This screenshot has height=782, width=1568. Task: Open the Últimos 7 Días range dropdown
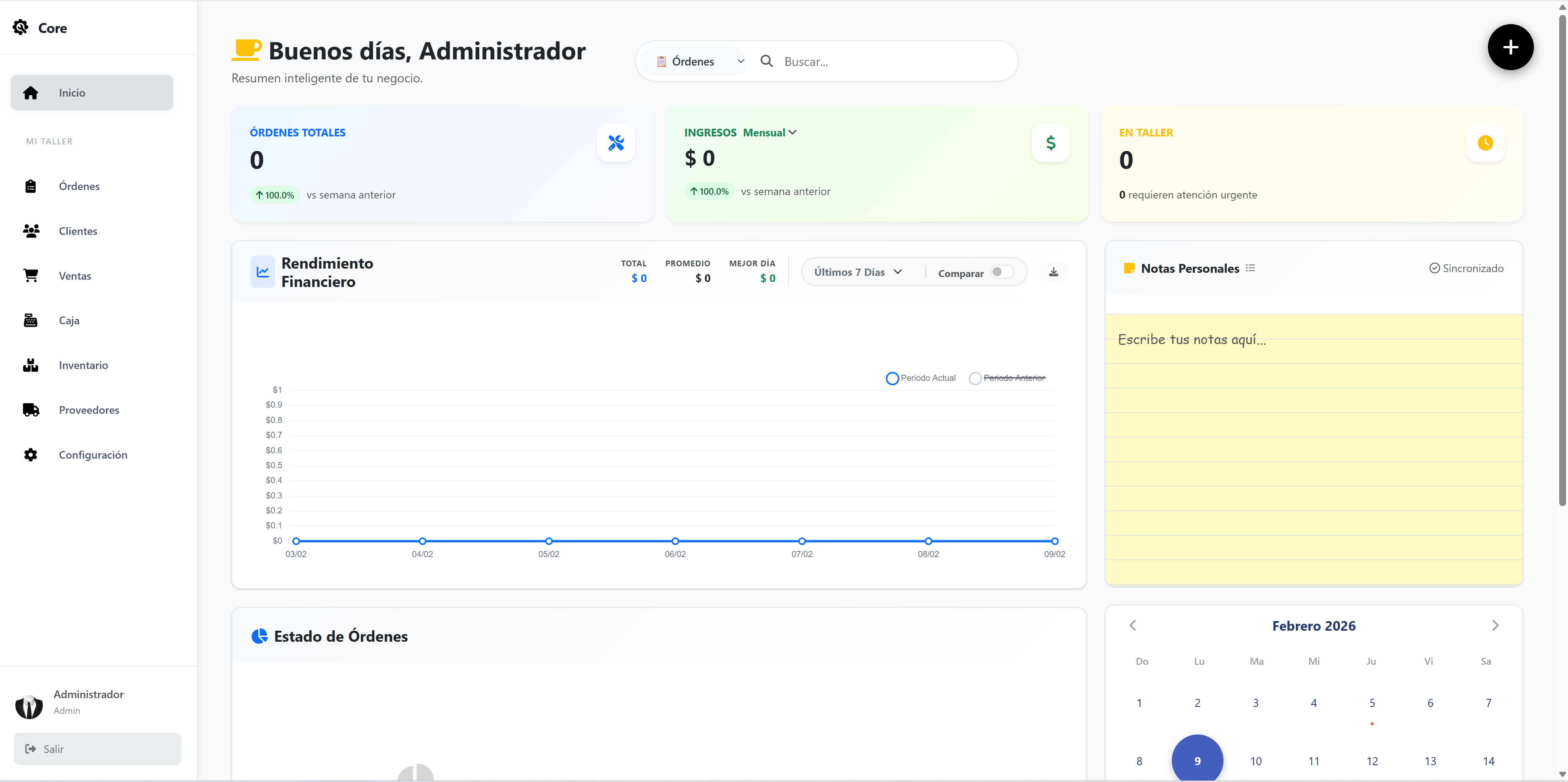pyautogui.click(x=858, y=272)
